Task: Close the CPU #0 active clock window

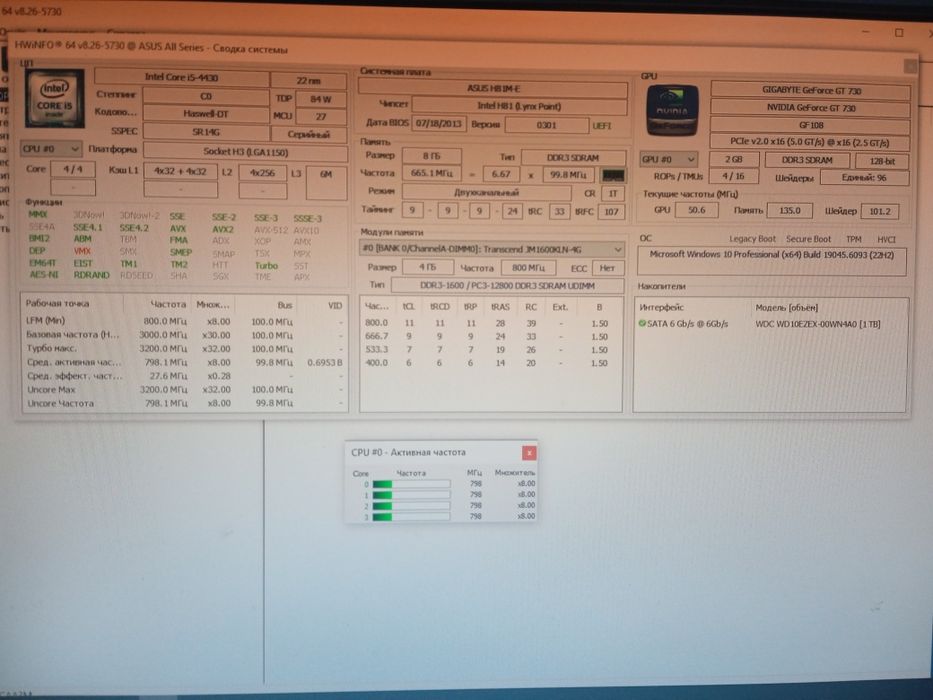Action: 529,453
